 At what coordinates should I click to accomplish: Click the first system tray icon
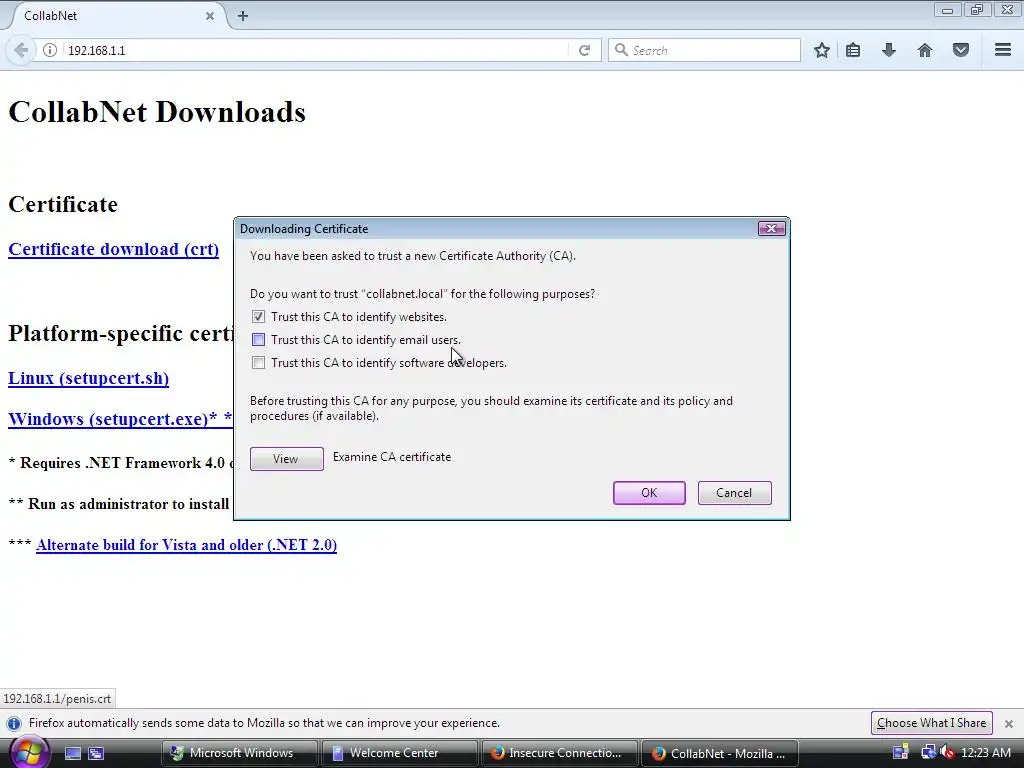(901, 753)
